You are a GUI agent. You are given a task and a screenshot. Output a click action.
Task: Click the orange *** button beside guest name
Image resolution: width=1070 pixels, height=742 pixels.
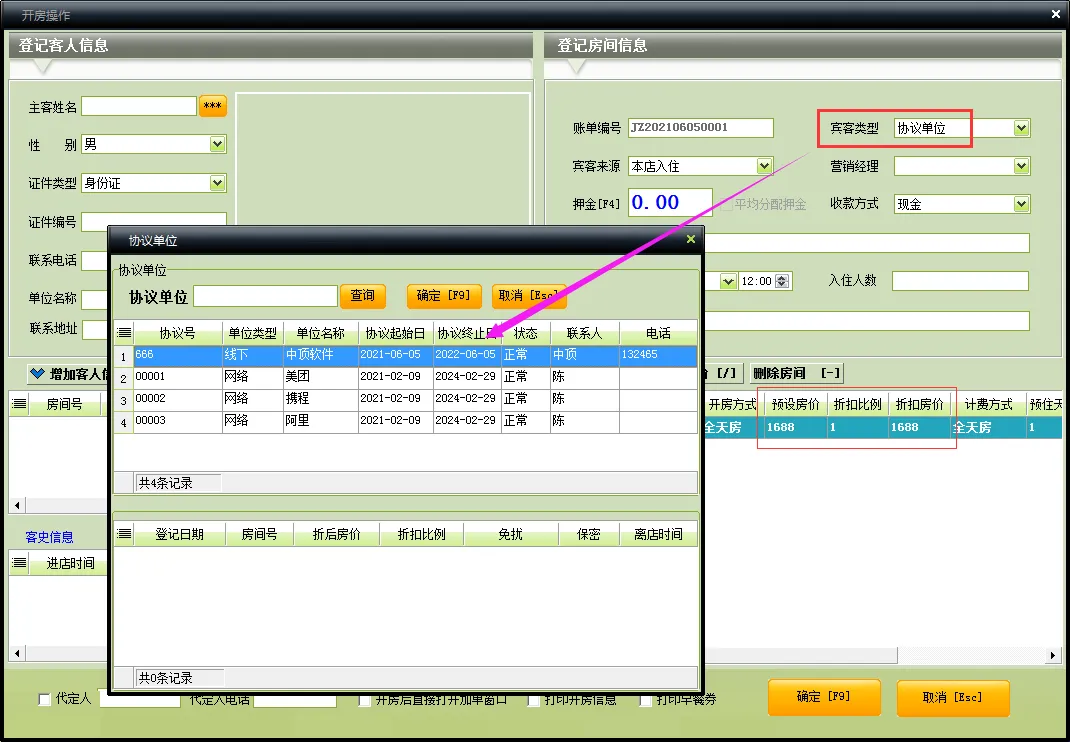[212, 106]
